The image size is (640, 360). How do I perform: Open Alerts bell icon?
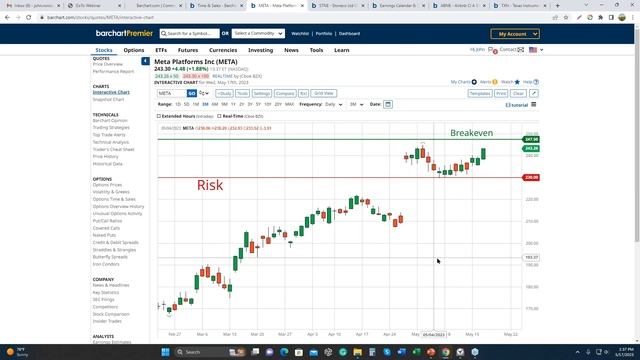495,82
